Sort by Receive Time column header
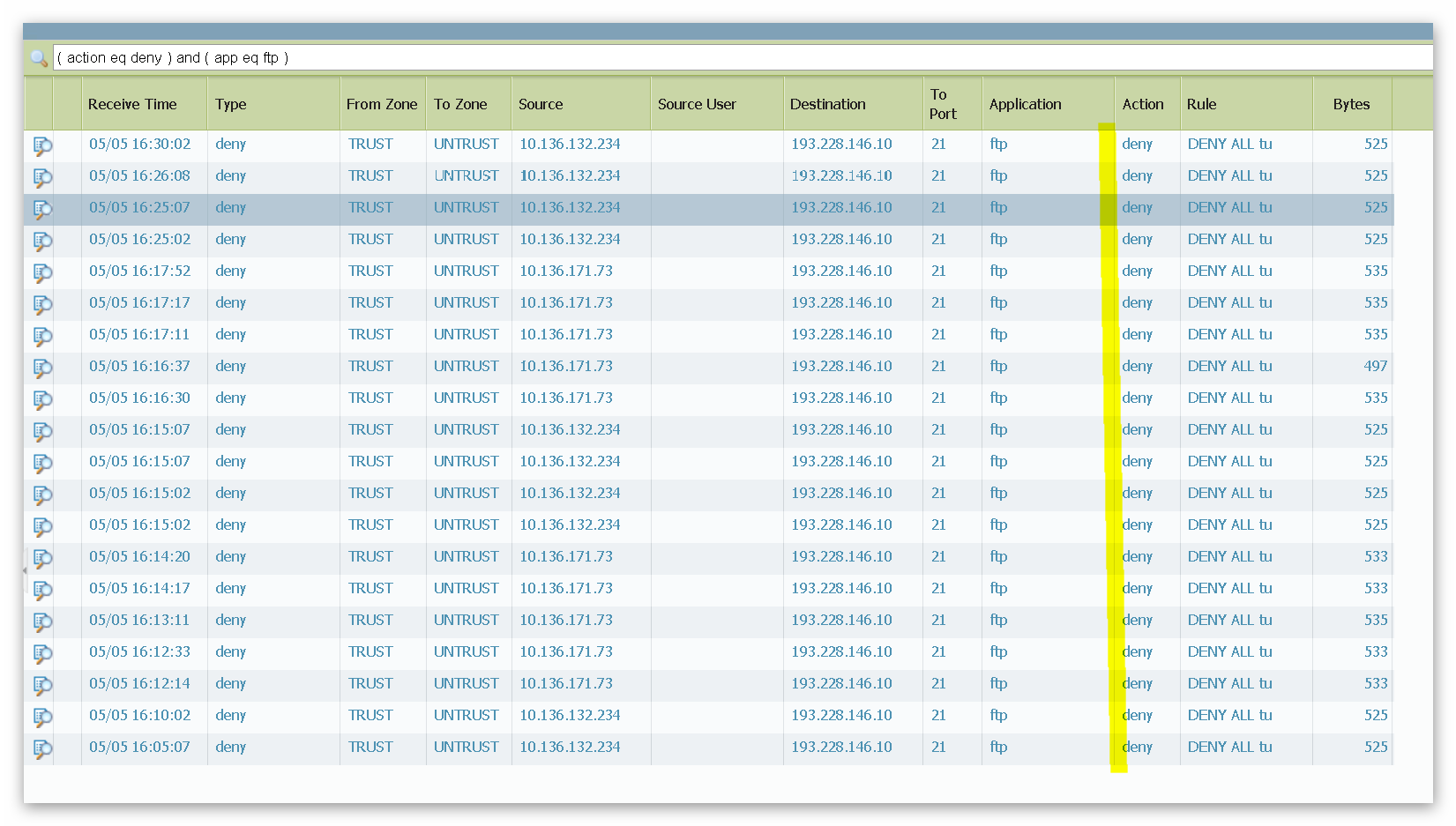 (x=145, y=104)
